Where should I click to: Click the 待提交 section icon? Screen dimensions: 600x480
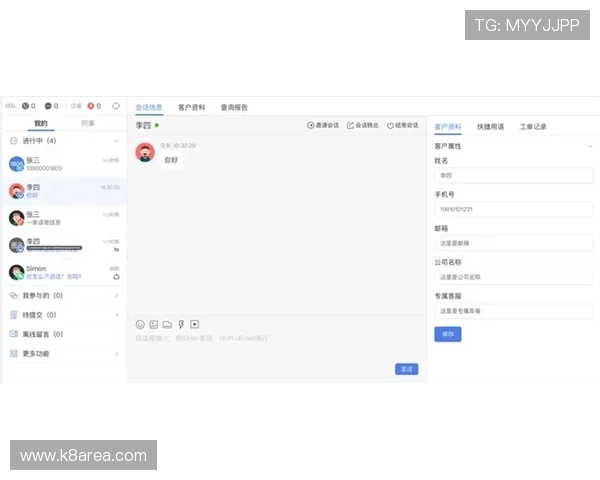click(14, 315)
